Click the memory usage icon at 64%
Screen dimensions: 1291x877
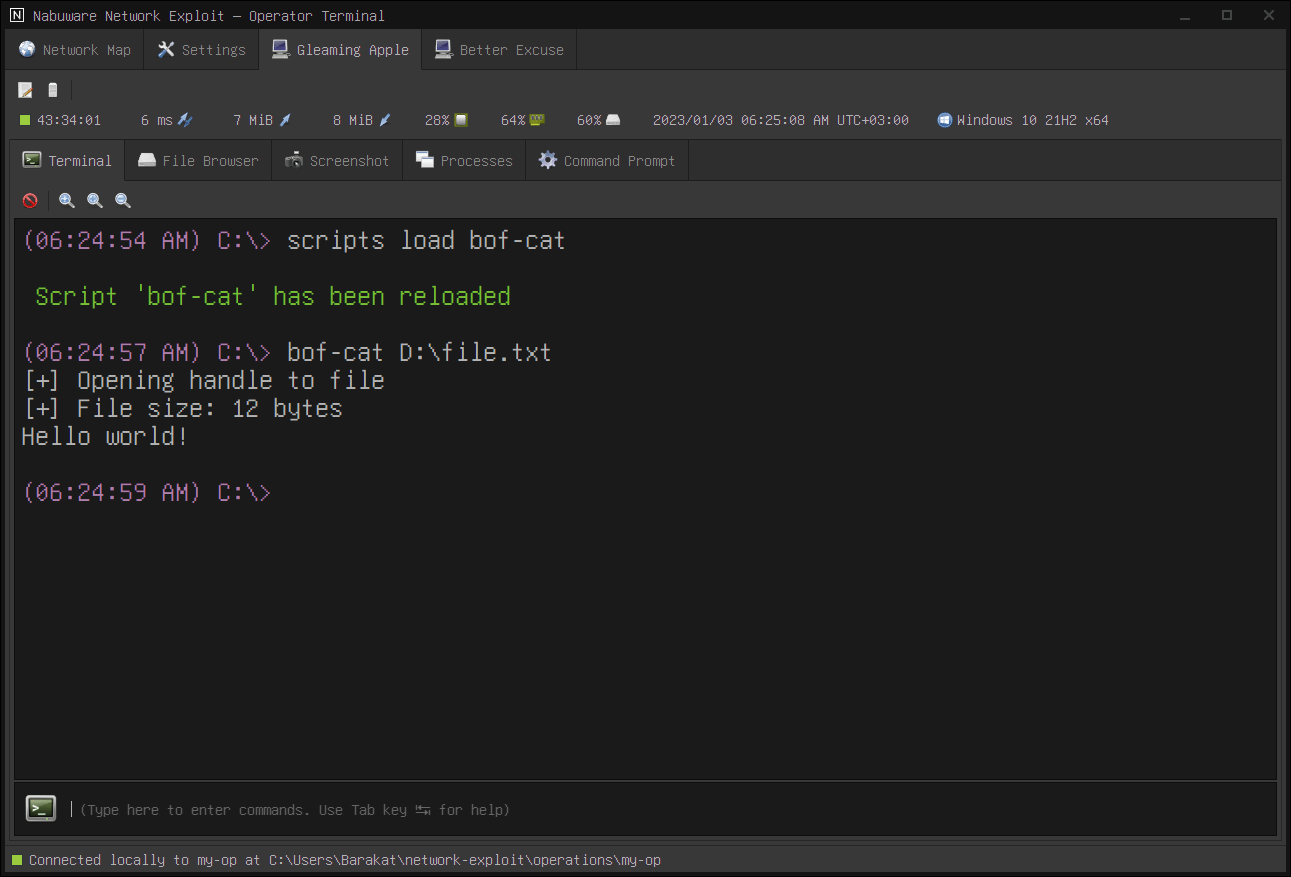(x=537, y=120)
